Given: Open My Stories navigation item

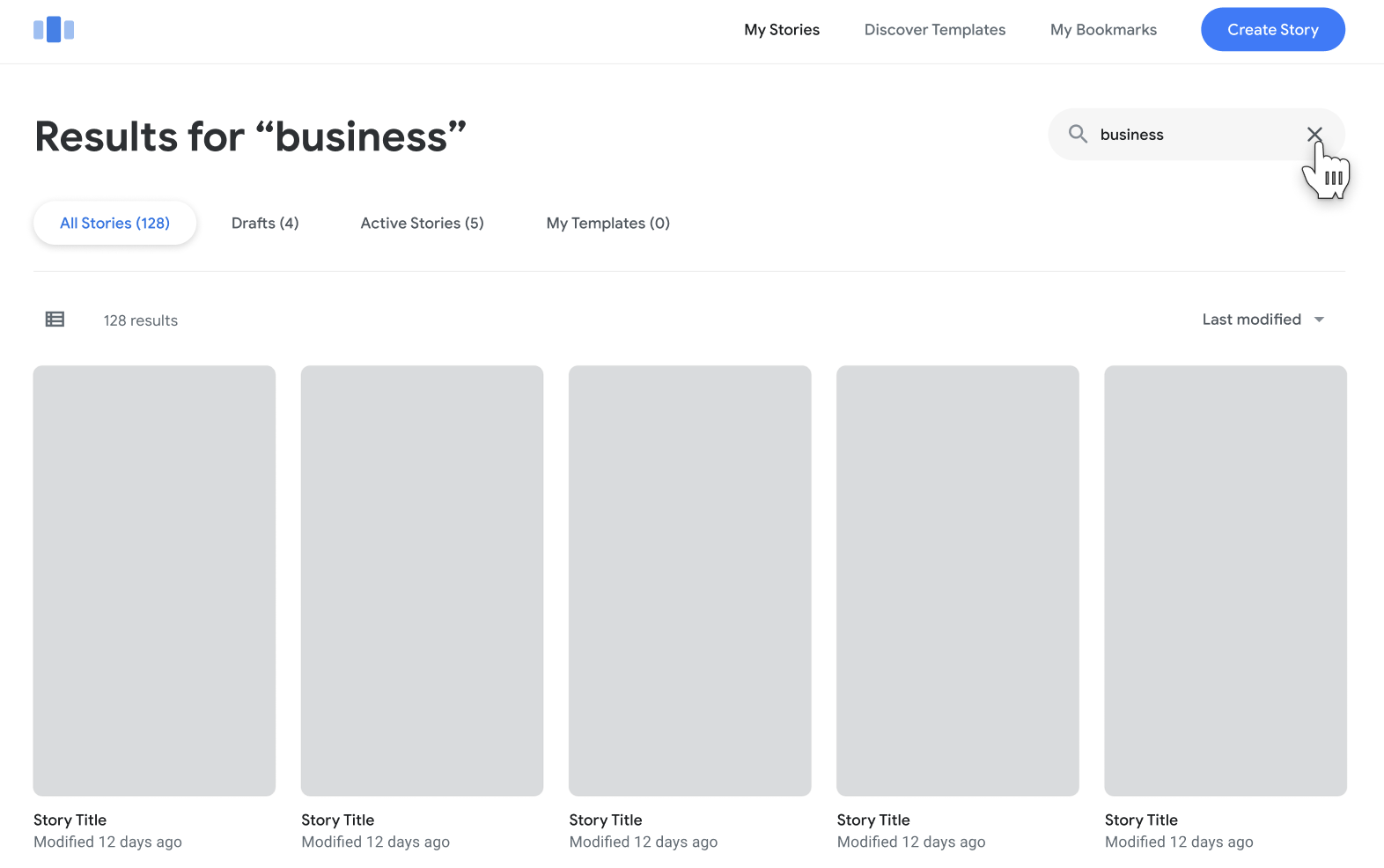Looking at the screenshot, I should coord(782,30).
